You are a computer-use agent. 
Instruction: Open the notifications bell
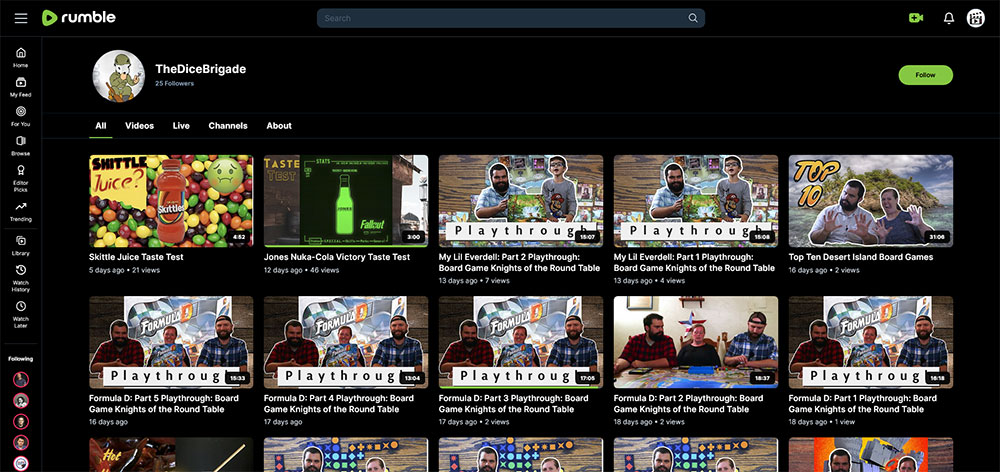tap(949, 18)
